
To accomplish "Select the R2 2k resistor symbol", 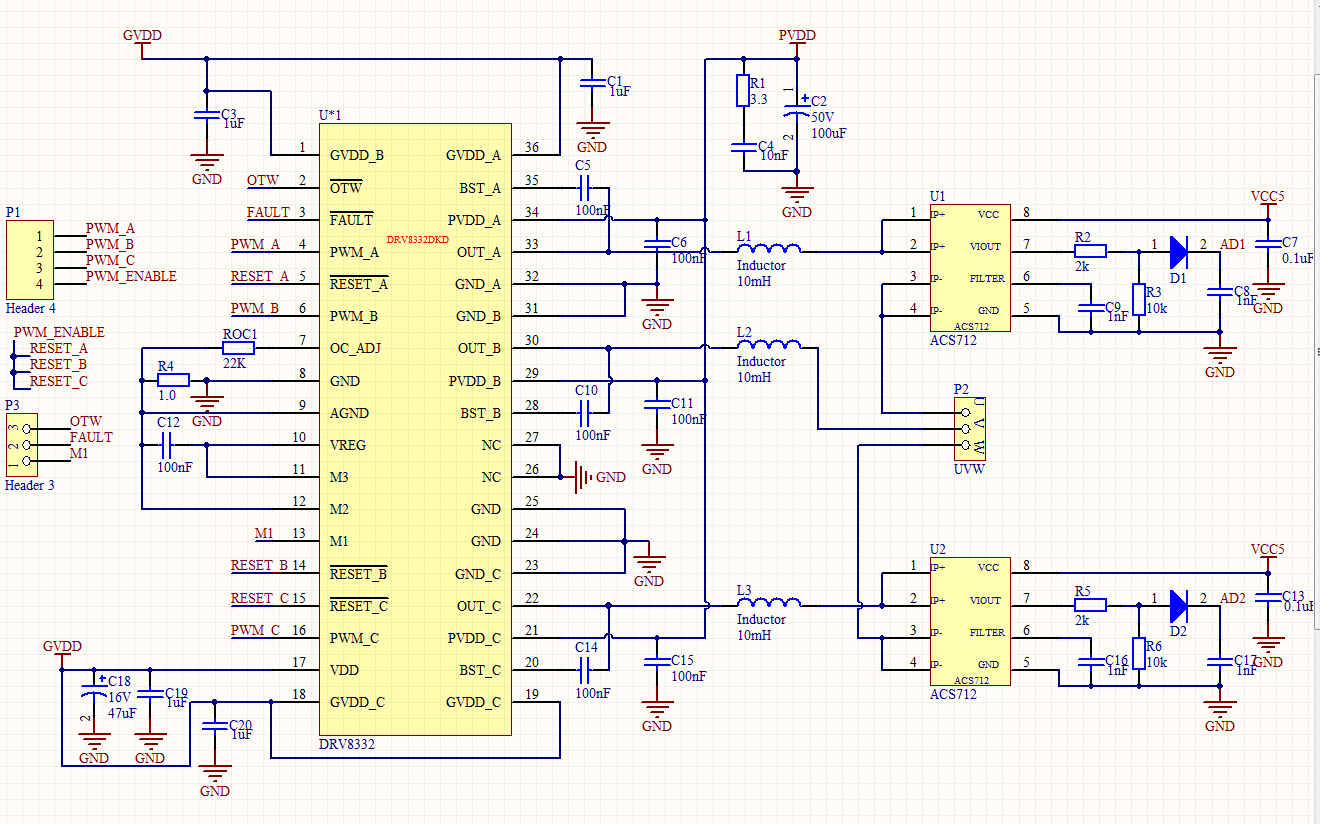I will [x=1090, y=251].
